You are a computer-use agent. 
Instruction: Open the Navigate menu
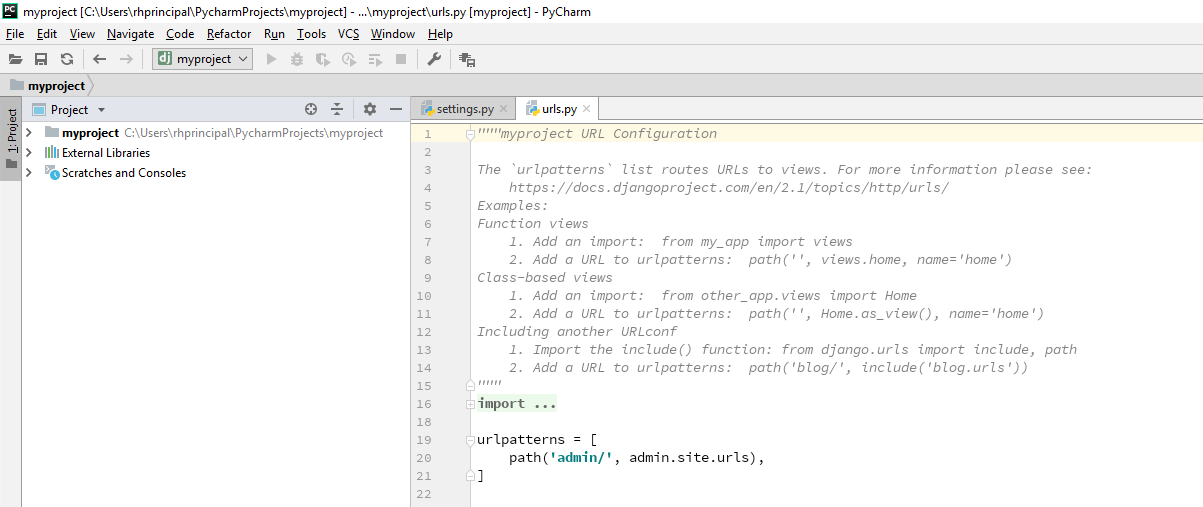coord(131,34)
